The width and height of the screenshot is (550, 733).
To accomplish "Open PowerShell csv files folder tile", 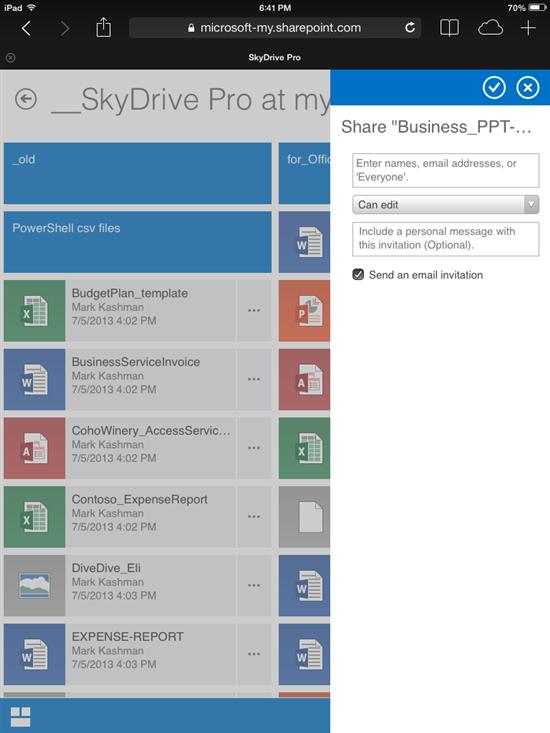I will pyautogui.click(x=137, y=242).
